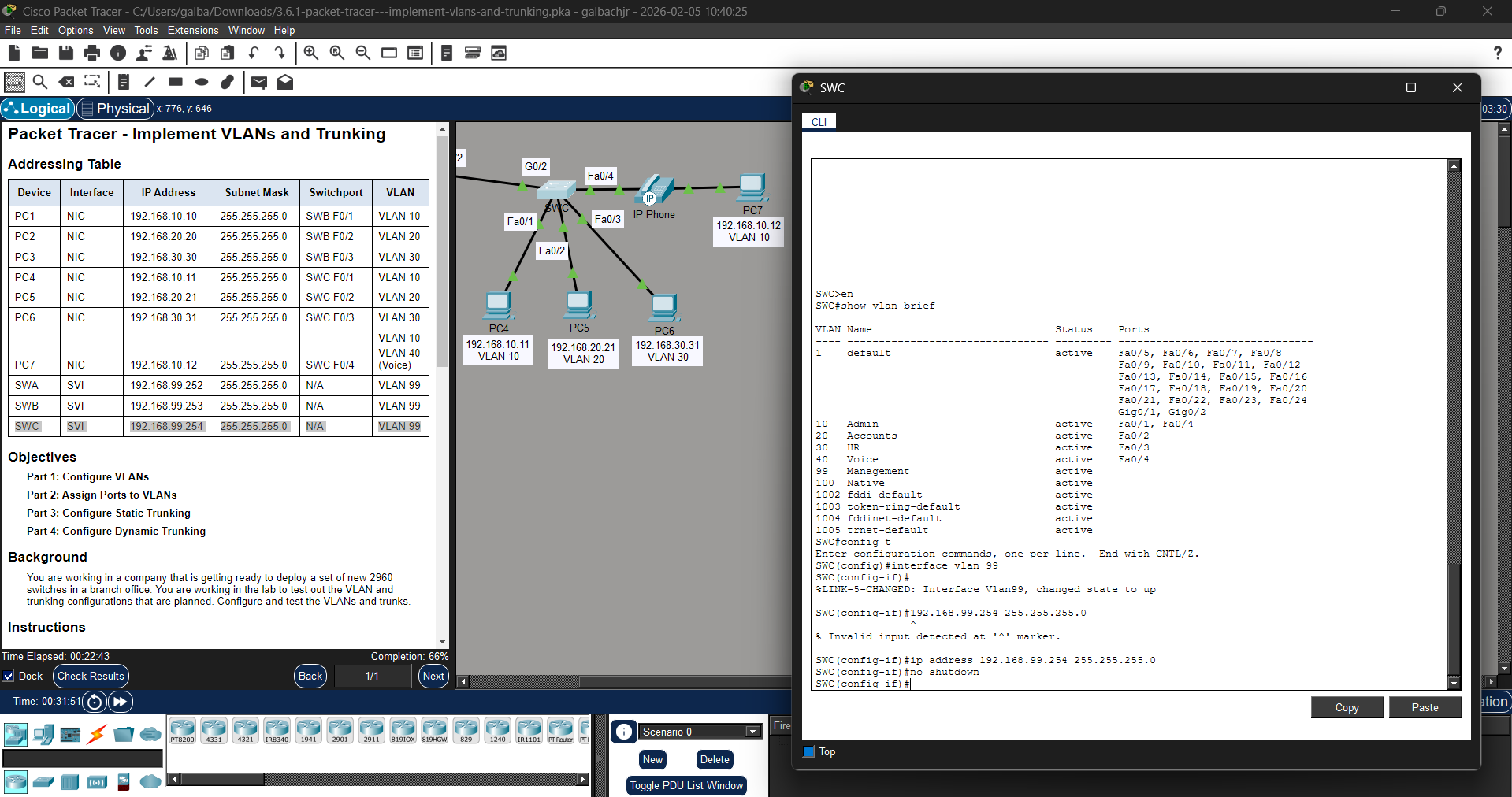Switch to the Logical workspace view

point(38,109)
